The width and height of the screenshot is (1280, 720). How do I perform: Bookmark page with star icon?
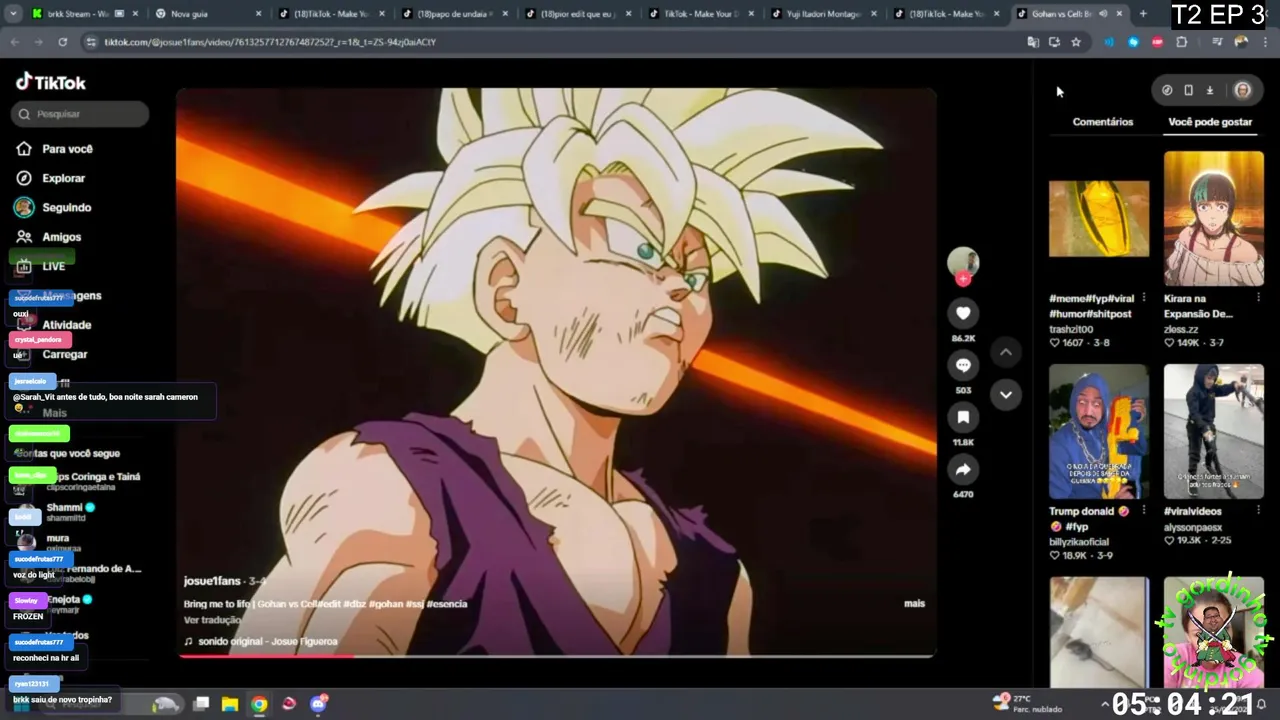click(x=1076, y=42)
